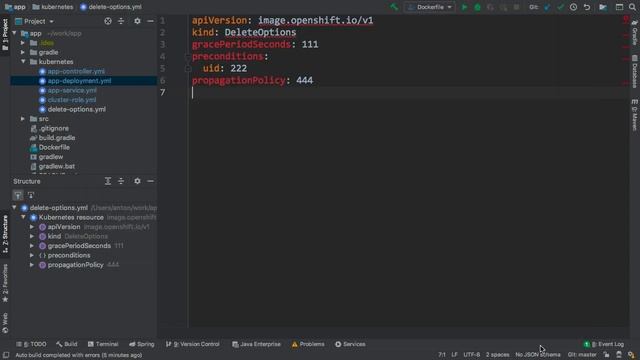Click Git: master branch widget

[582, 355]
